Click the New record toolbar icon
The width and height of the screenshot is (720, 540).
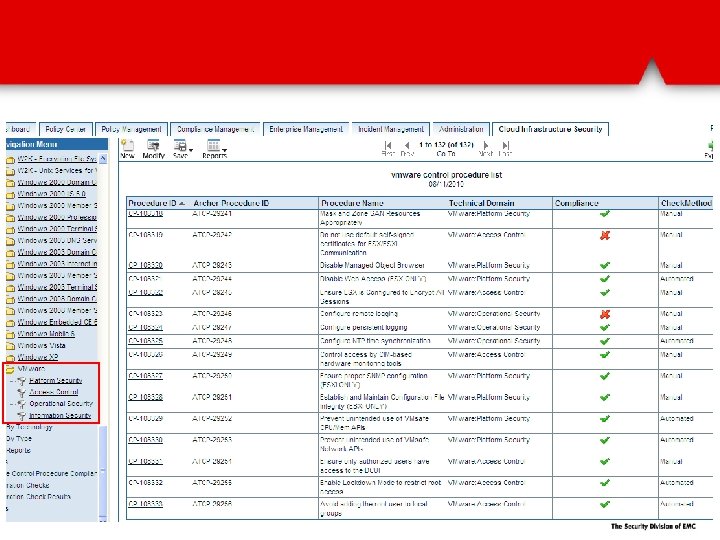click(128, 146)
